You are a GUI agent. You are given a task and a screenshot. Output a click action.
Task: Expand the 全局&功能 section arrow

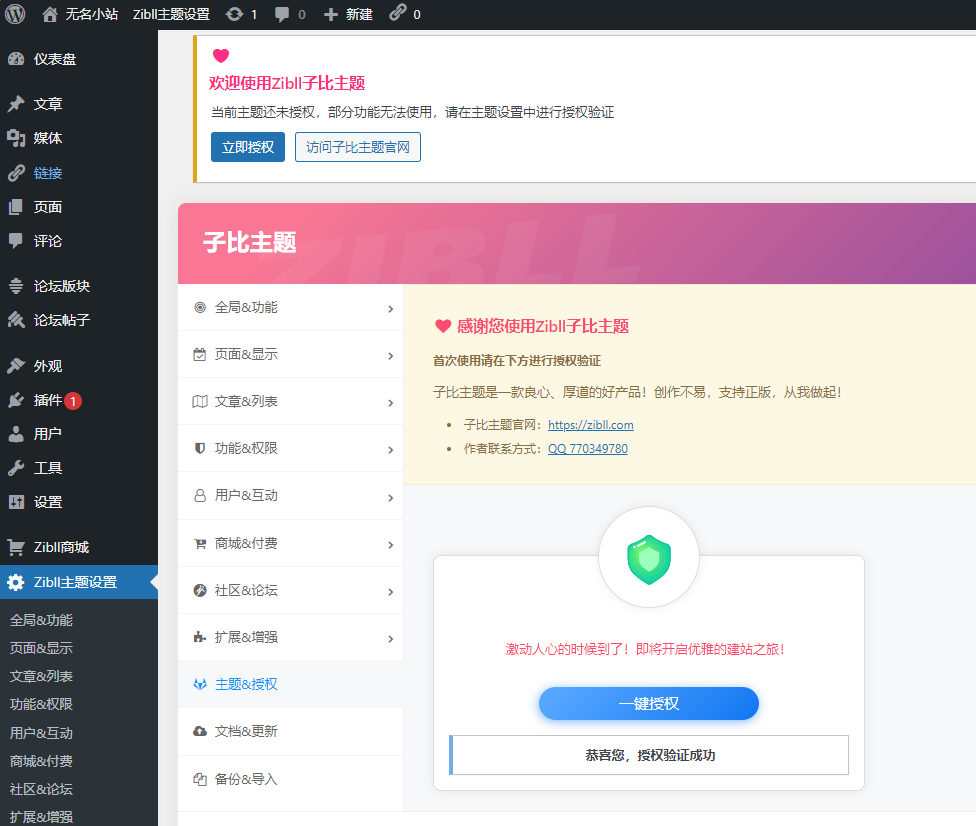390,309
